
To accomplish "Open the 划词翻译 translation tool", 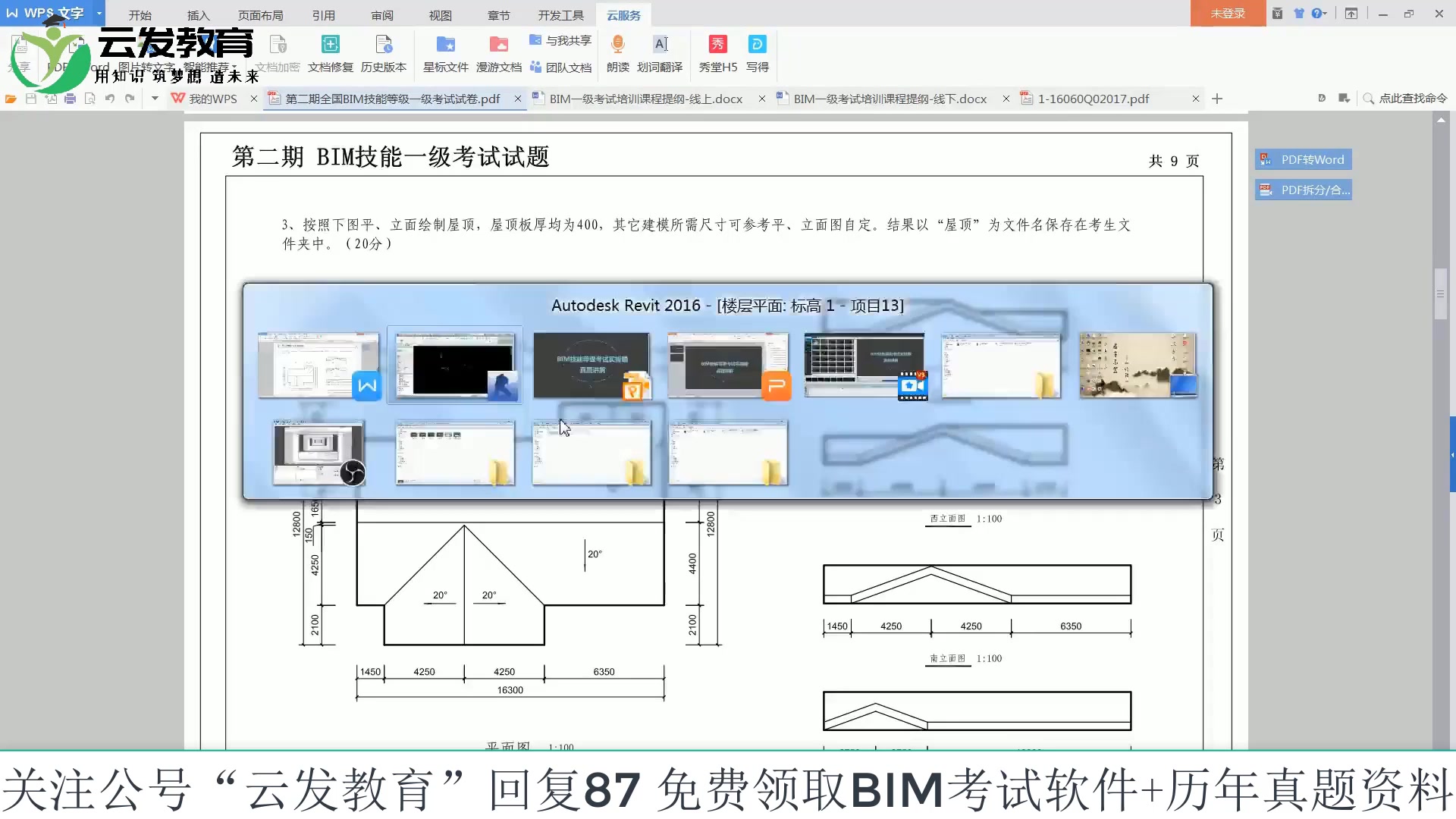I will click(661, 53).
